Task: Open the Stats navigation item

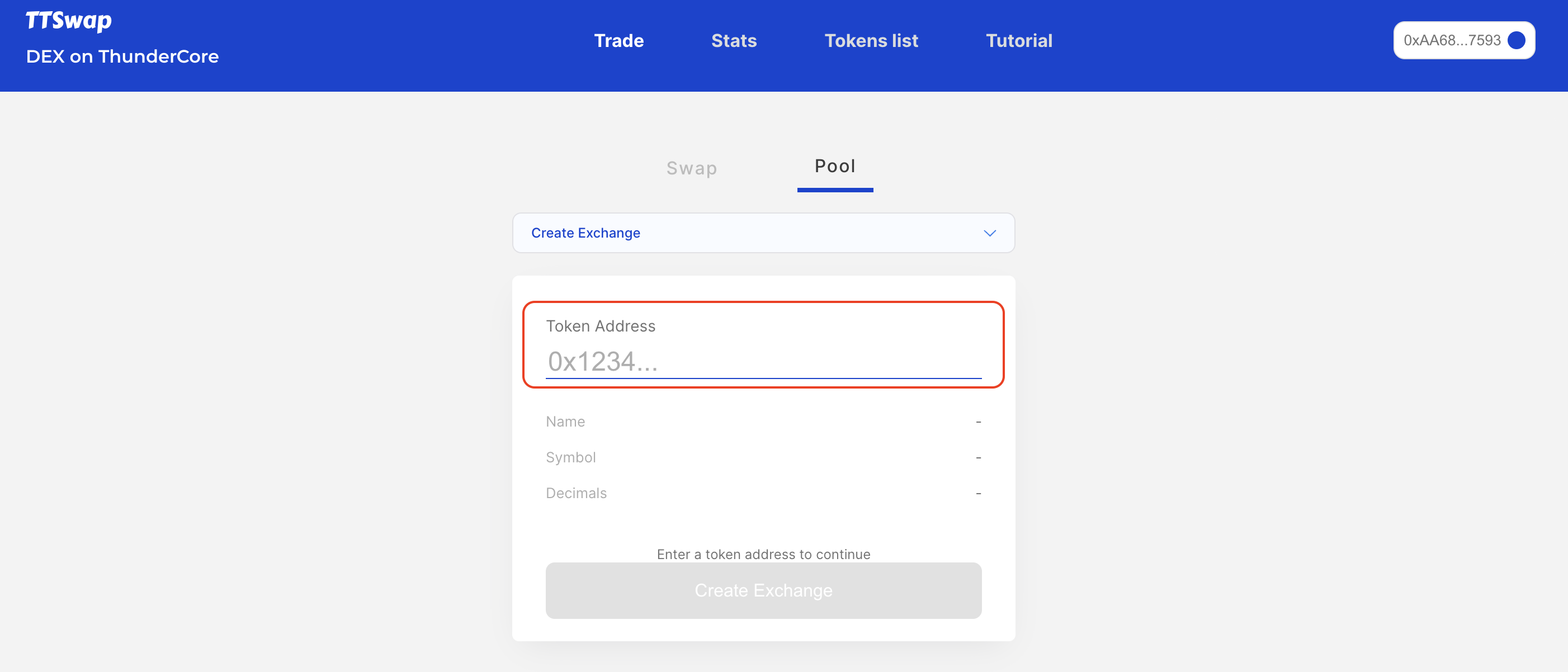Action: pos(734,41)
